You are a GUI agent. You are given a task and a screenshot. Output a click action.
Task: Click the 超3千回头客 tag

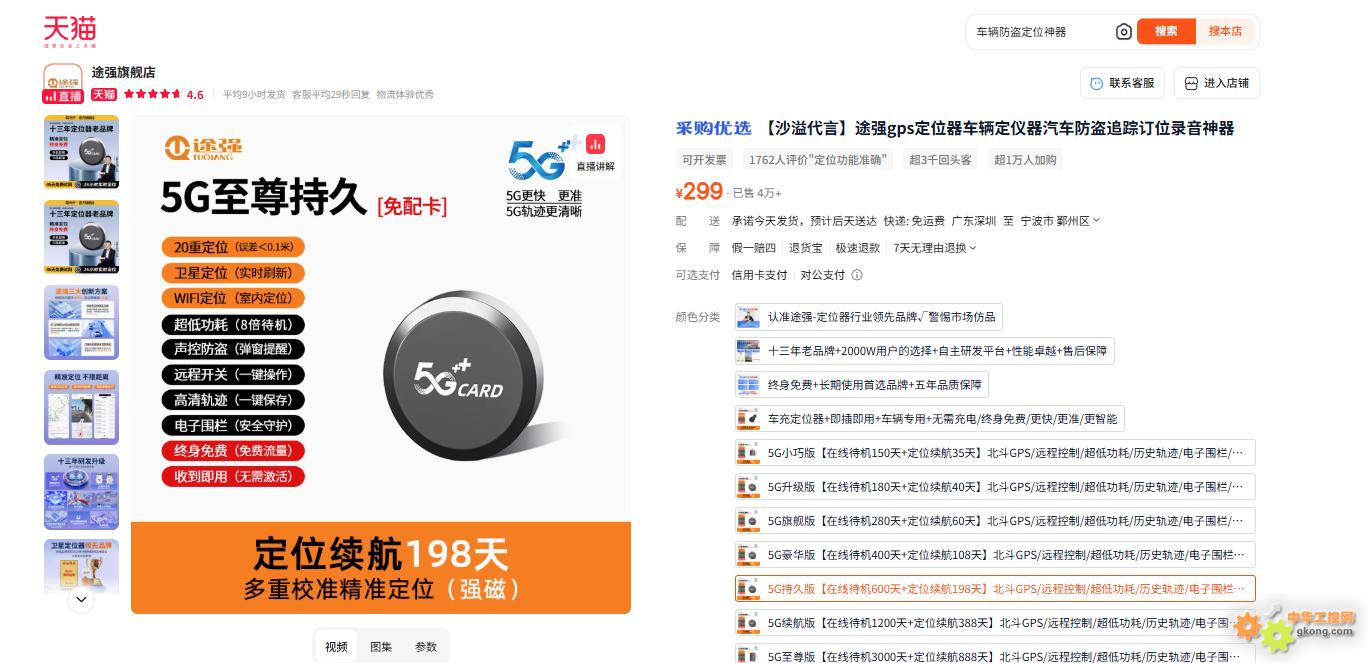(x=940, y=160)
